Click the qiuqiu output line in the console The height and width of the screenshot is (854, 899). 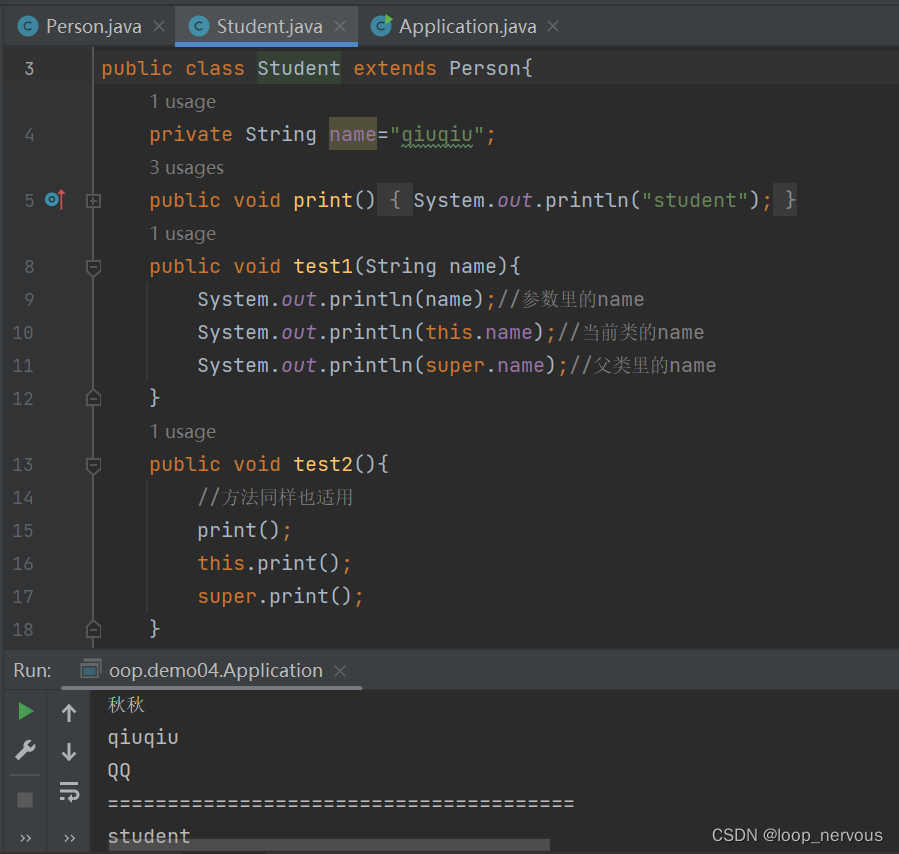[143, 738]
